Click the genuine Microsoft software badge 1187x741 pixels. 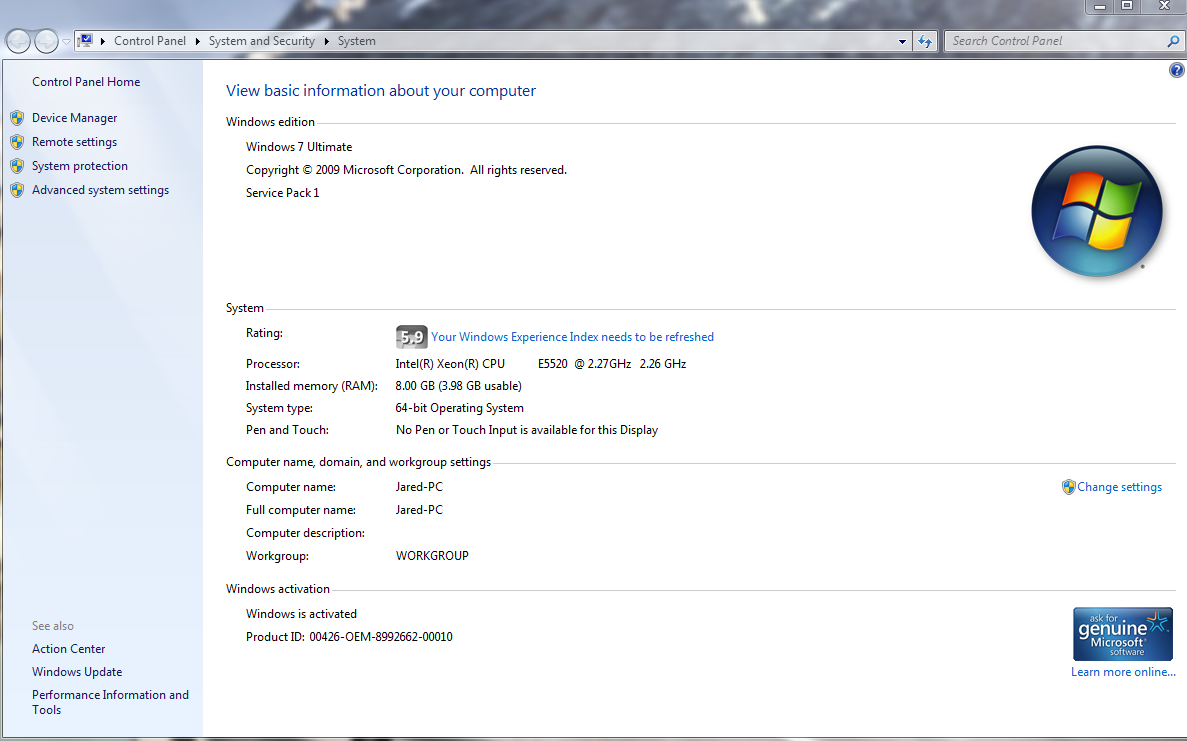(1123, 634)
